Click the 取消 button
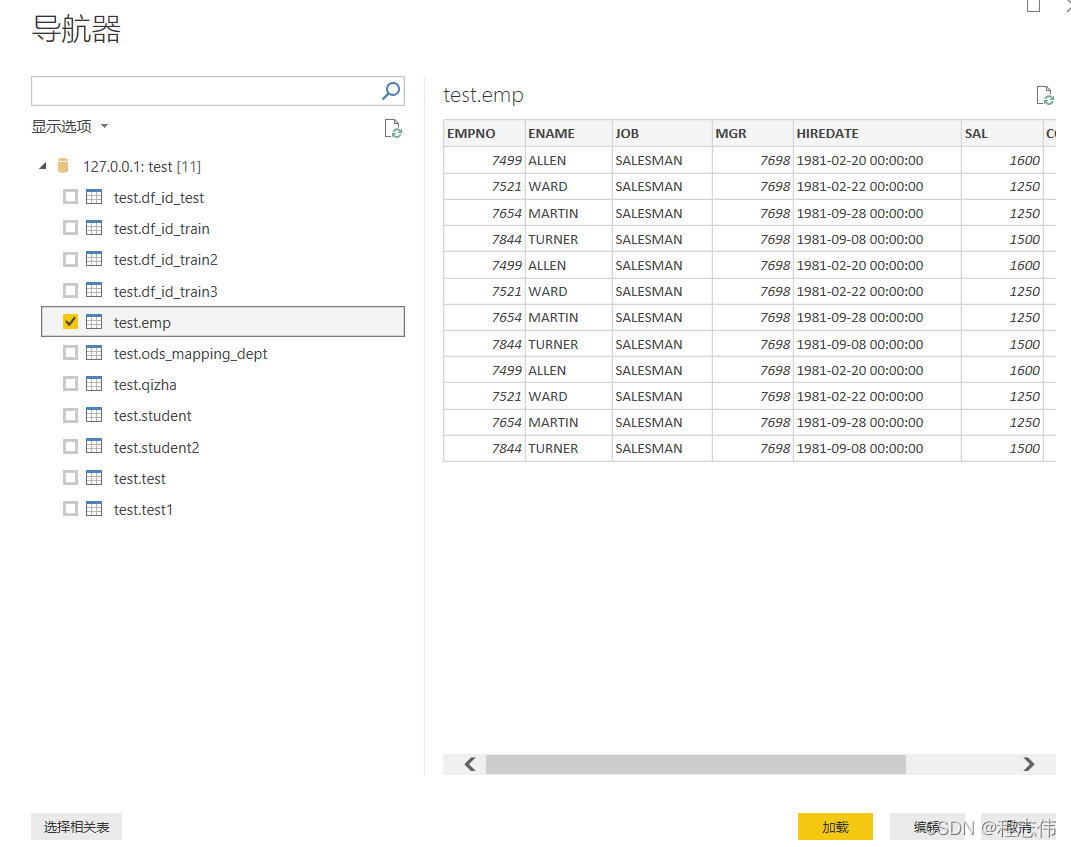Image resolution: width=1071 pixels, height=847 pixels. (1018, 827)
